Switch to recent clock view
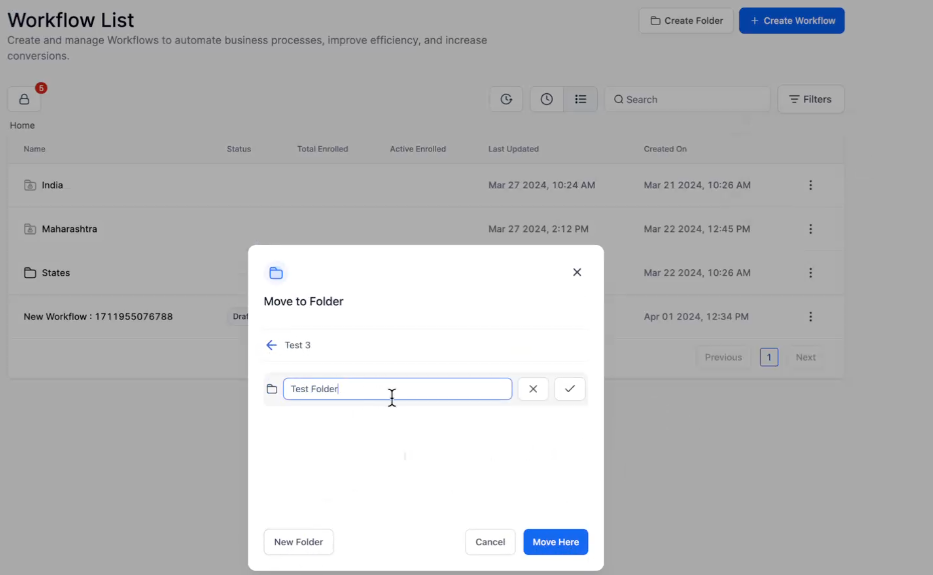The width and height of the screenshot is (933, 575). (x=546, y=99)
